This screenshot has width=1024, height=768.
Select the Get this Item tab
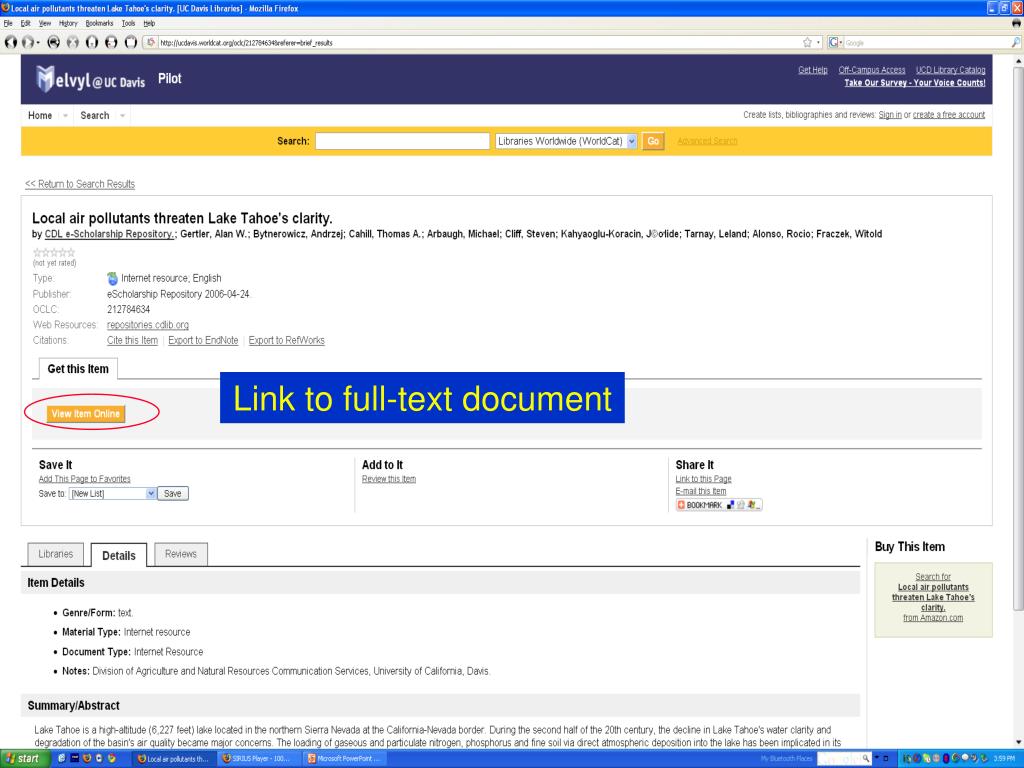78,369
